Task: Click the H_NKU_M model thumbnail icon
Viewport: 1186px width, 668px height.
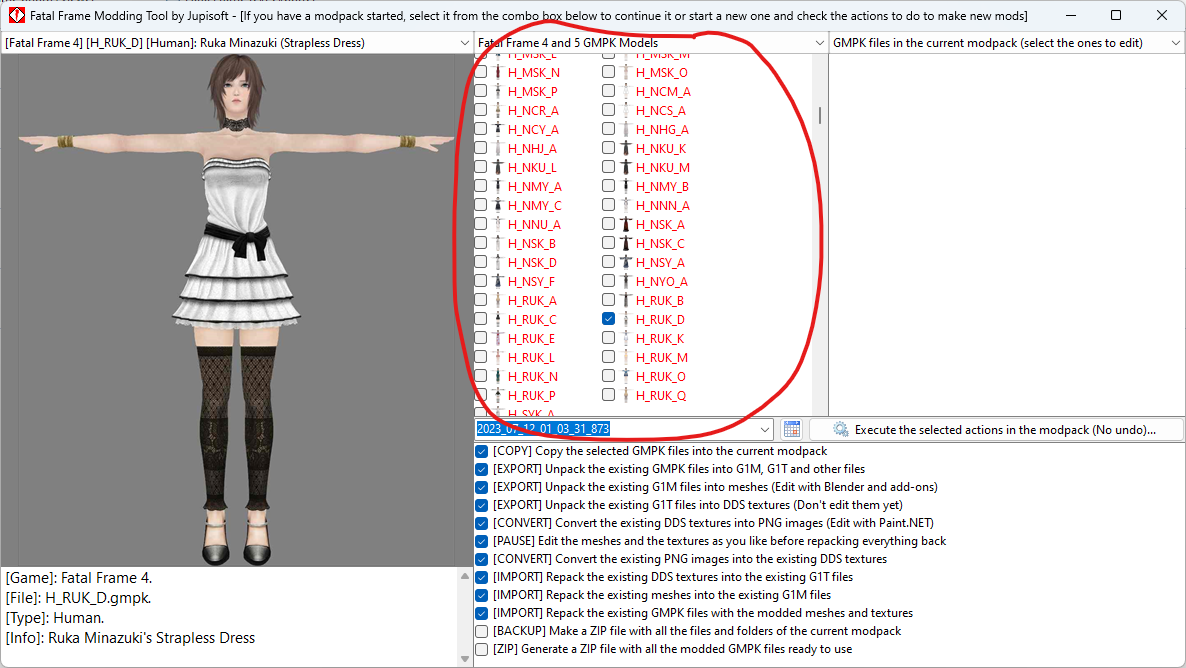Action: pyautogui.click(x=626, y=167)
